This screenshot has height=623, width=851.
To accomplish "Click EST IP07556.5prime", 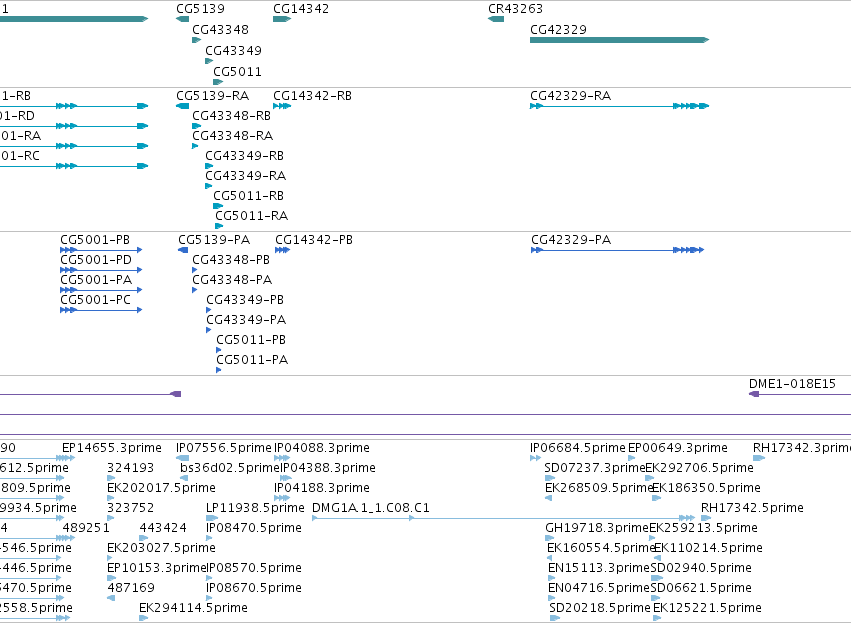I will (224, 448).
